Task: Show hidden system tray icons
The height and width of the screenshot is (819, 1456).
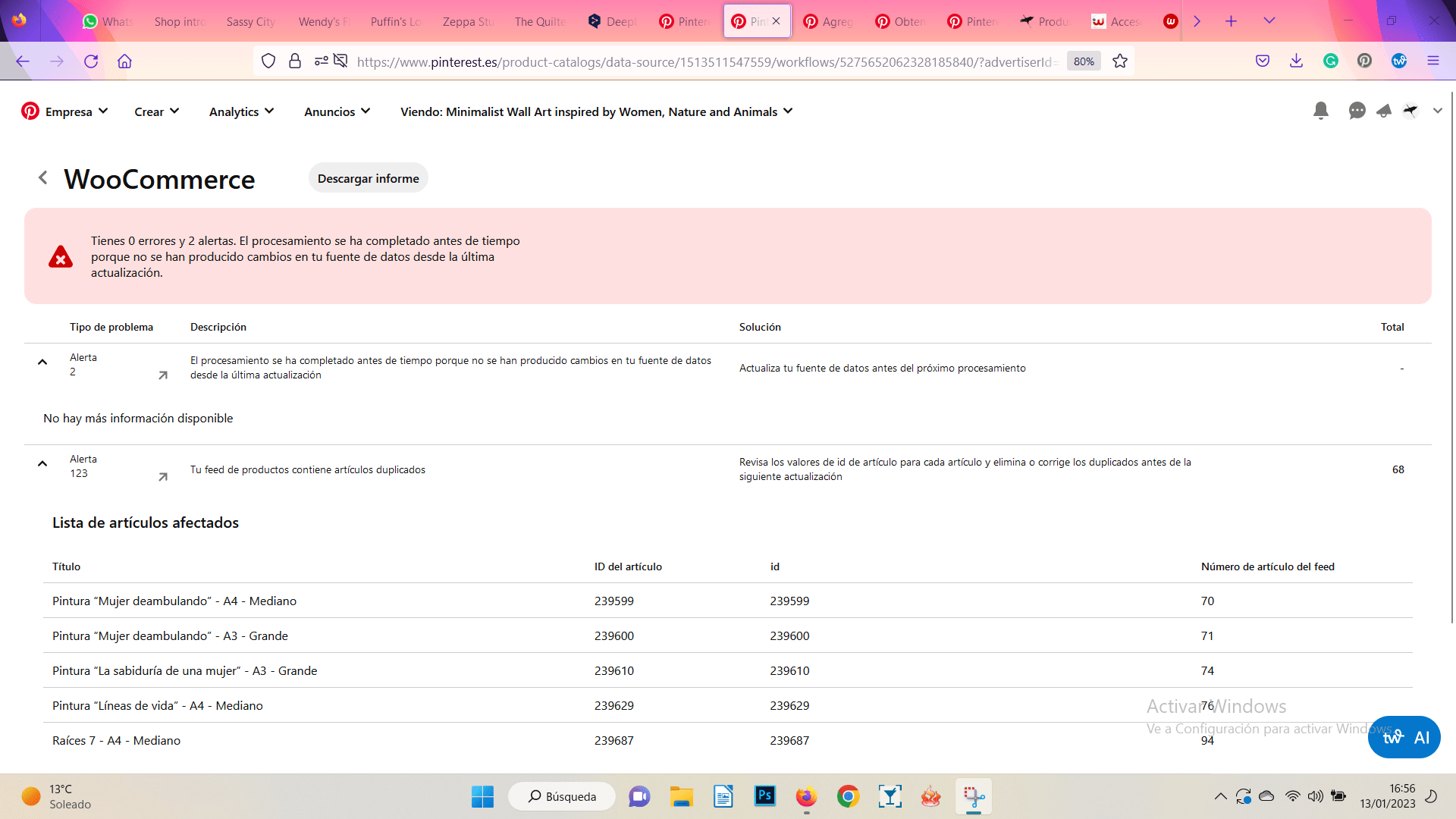Action: pyautogui.click(x=1220, y=796)
